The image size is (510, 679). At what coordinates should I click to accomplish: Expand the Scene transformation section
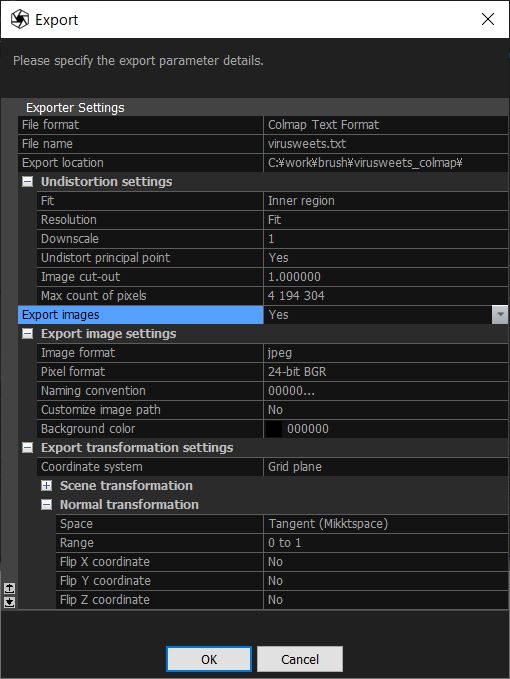[46, 486]
